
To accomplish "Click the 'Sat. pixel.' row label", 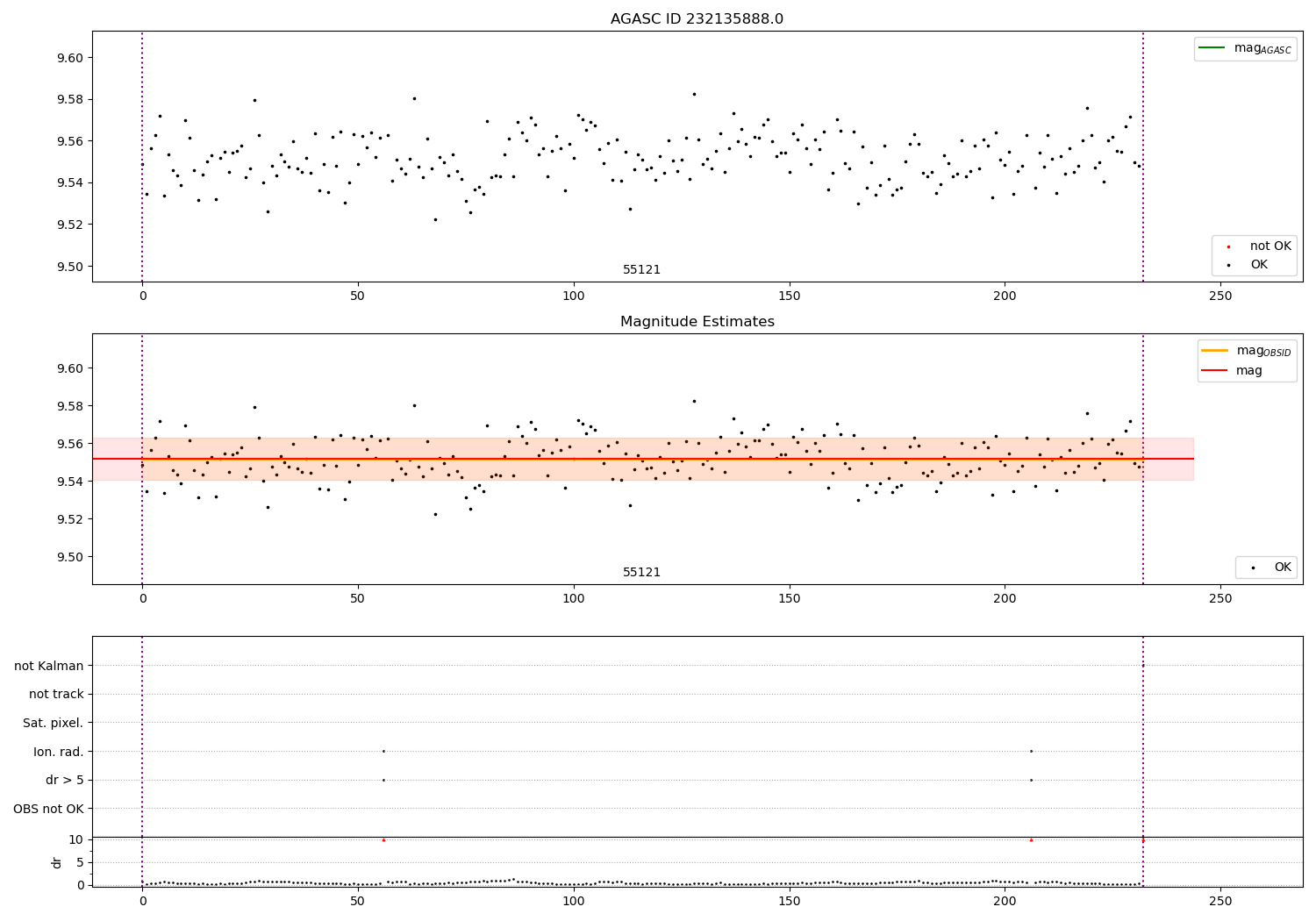I will click(x=54, y=723).
